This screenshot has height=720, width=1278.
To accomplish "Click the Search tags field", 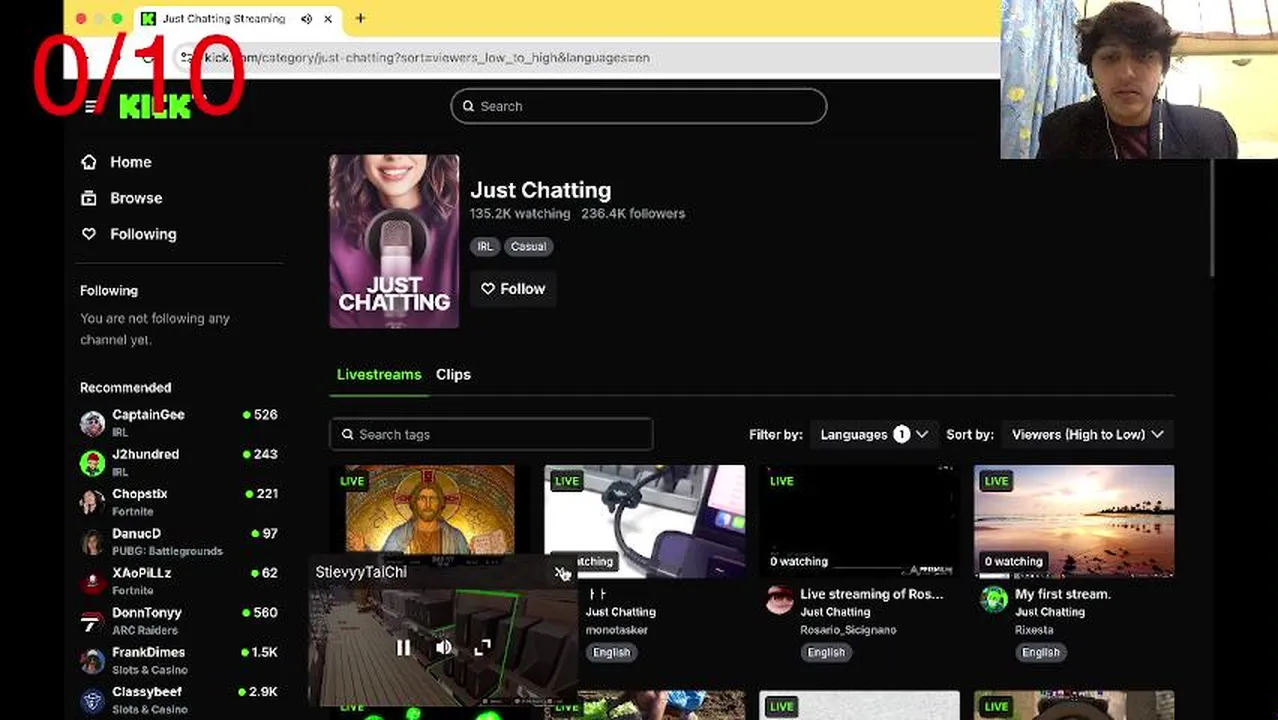I will [x=491, y=434].
